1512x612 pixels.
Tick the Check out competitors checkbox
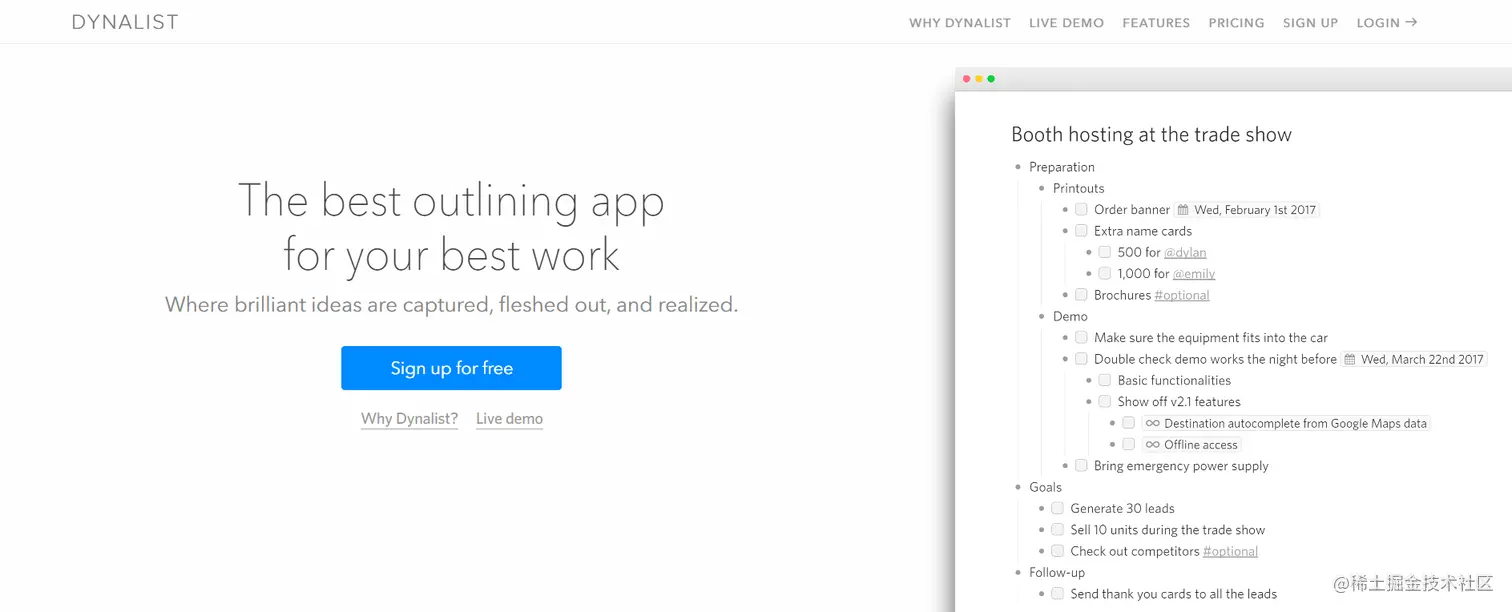[x=1057, y=551]
